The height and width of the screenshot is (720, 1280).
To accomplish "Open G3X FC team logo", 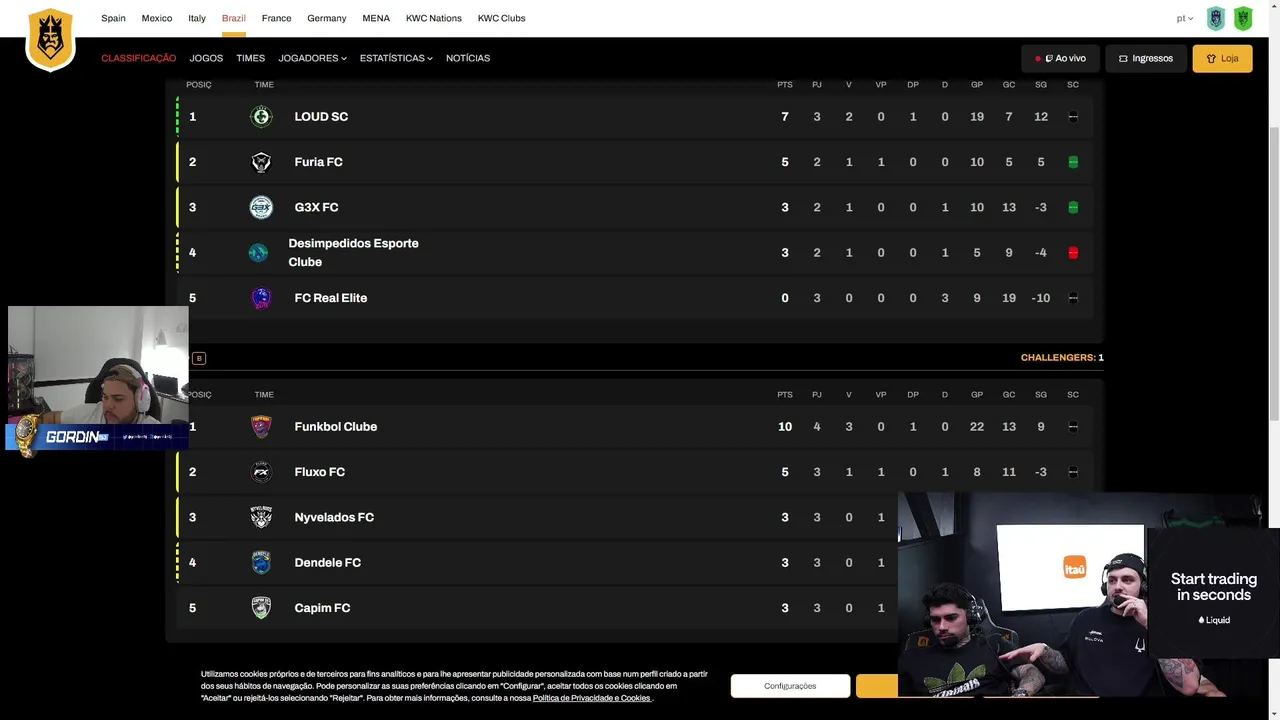I will (261, 207).
